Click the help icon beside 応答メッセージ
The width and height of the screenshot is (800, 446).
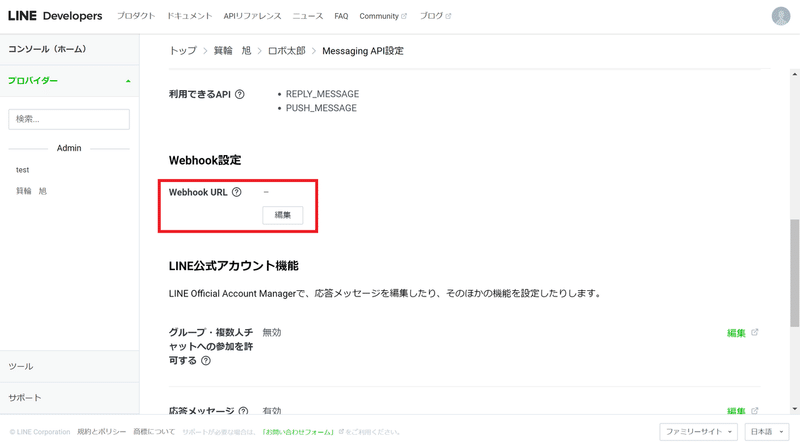coord(243,411)
